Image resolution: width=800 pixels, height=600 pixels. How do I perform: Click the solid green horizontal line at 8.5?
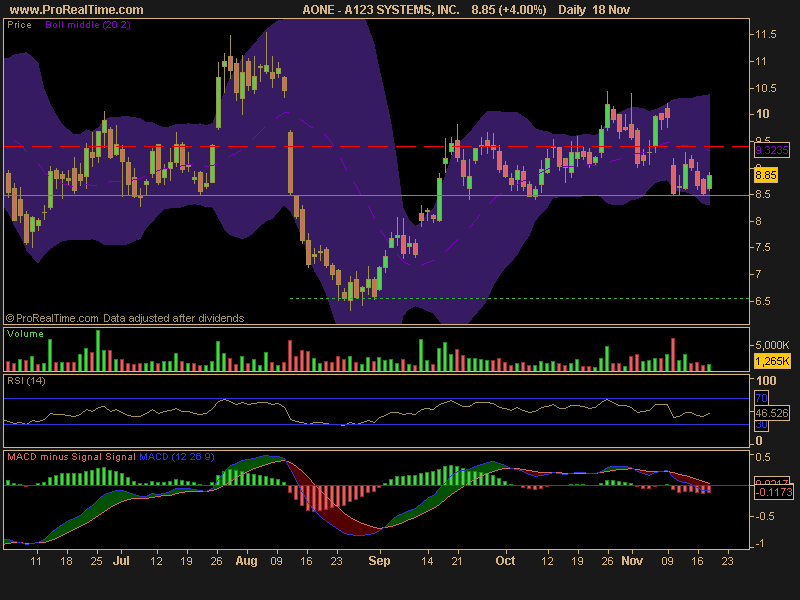coord(377,195)
